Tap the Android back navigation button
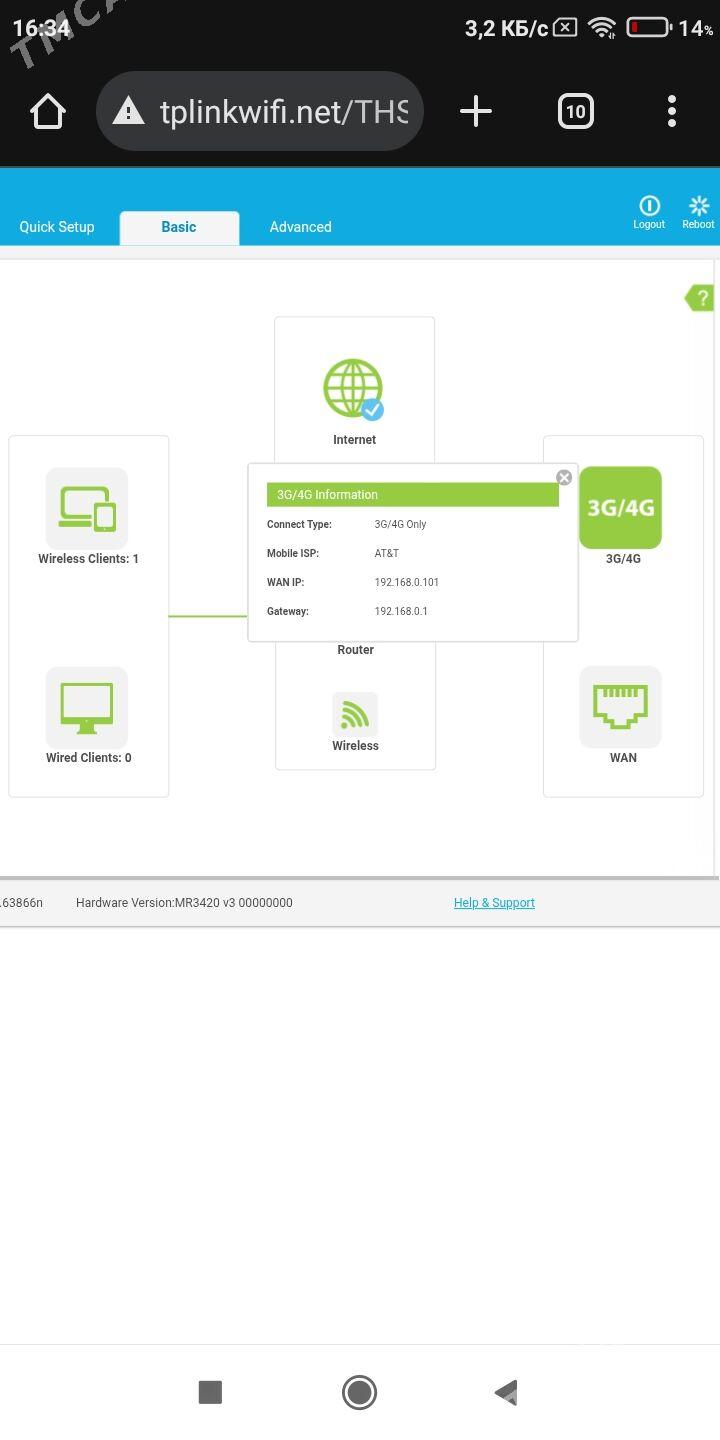720x1440 pixels. tap(506, 1392)
